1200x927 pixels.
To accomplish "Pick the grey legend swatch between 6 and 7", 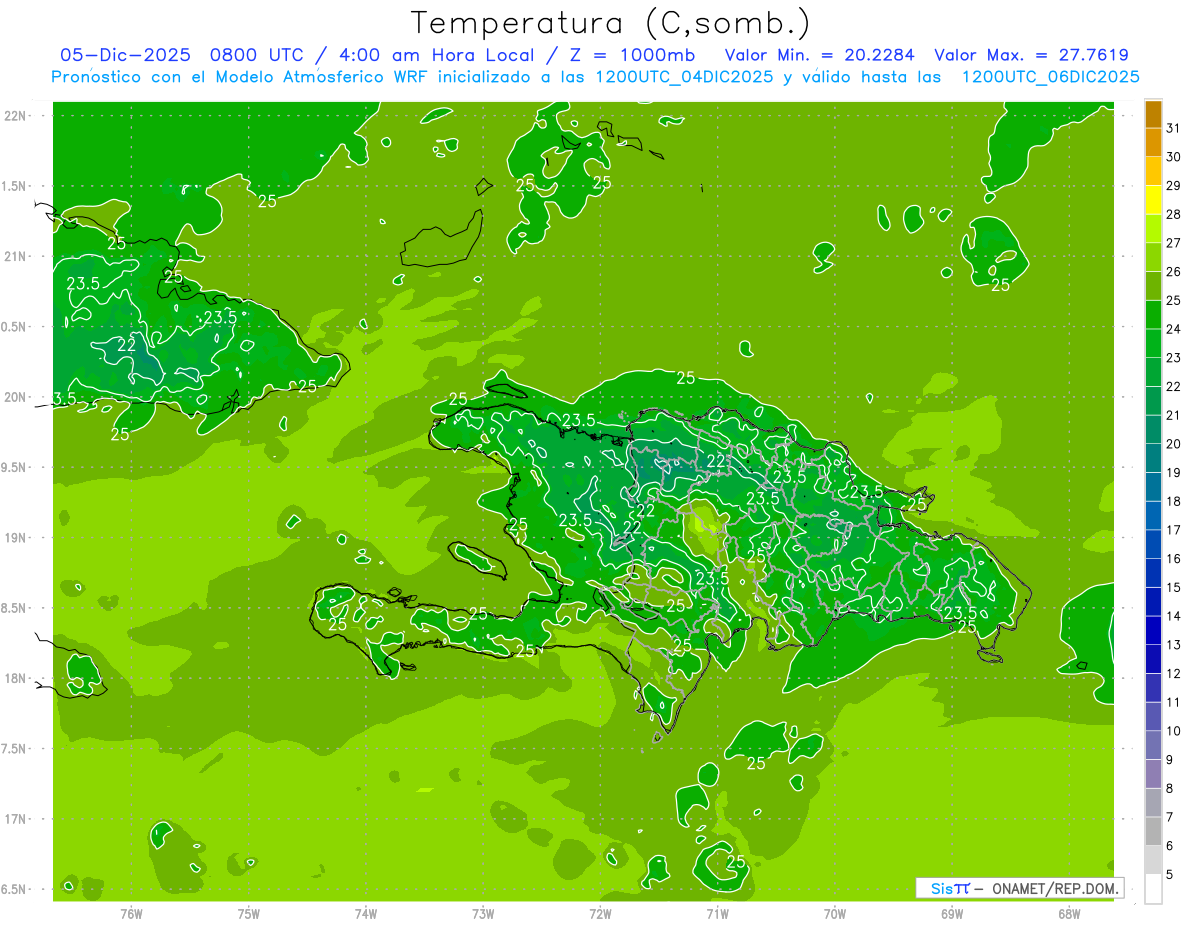I will click(x=1153, y=831).
